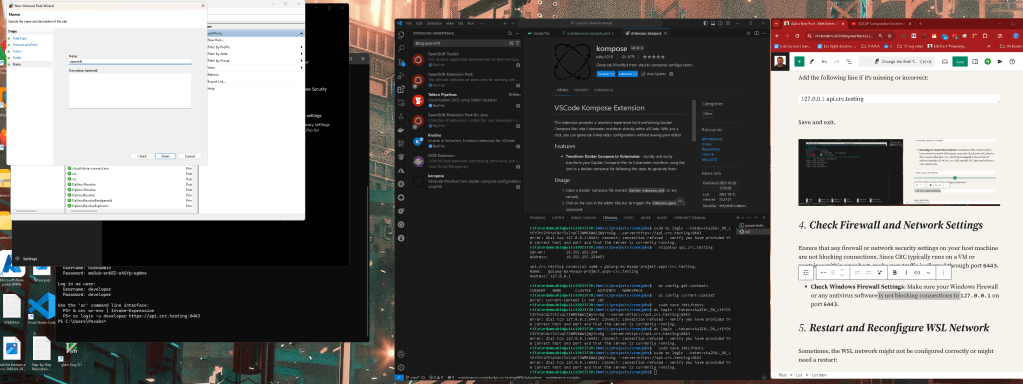Click VS Code run icon in editor title
The width and height of the screenshot is (1023, 384).
pyautogui.click(x=749, y=33)
